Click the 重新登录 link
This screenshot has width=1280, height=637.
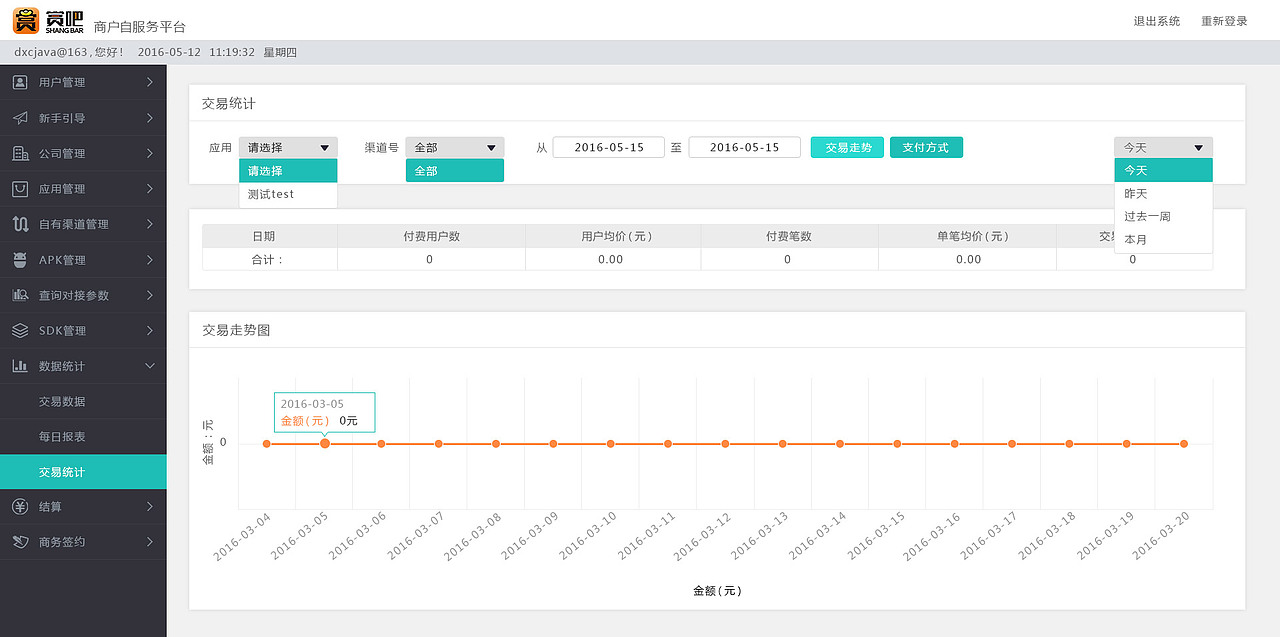pyautogui.click(x=1224, y=21)
